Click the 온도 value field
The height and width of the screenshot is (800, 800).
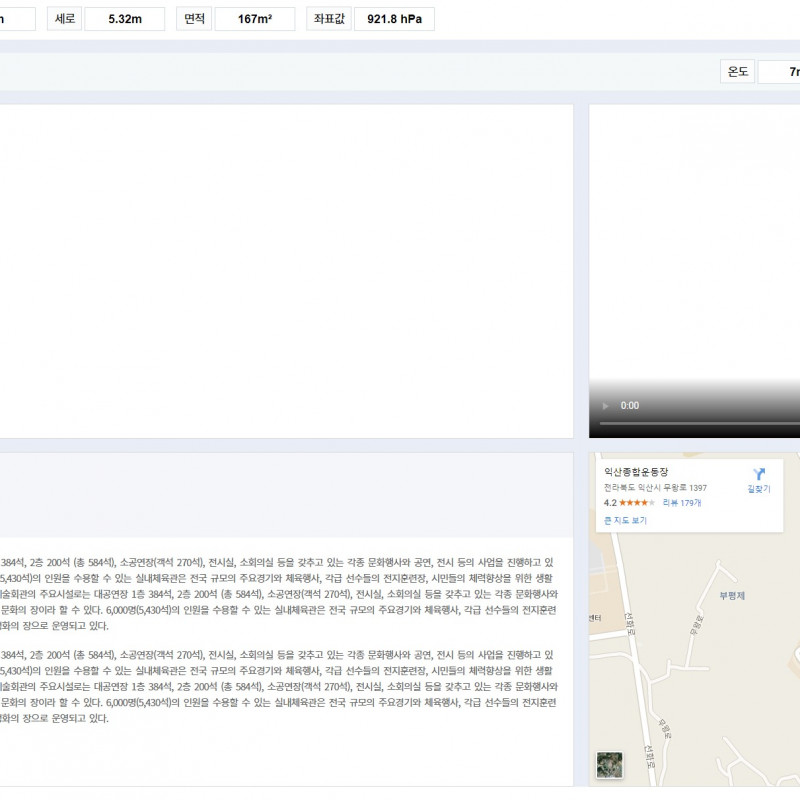click(x=780, y=72)
